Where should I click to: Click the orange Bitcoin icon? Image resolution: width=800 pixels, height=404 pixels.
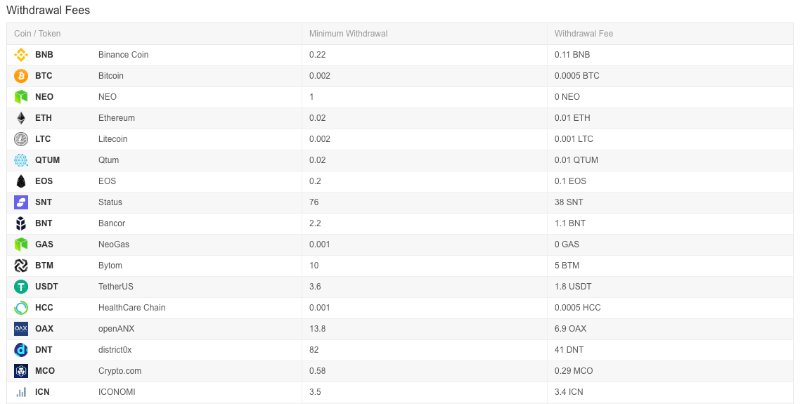21,76
